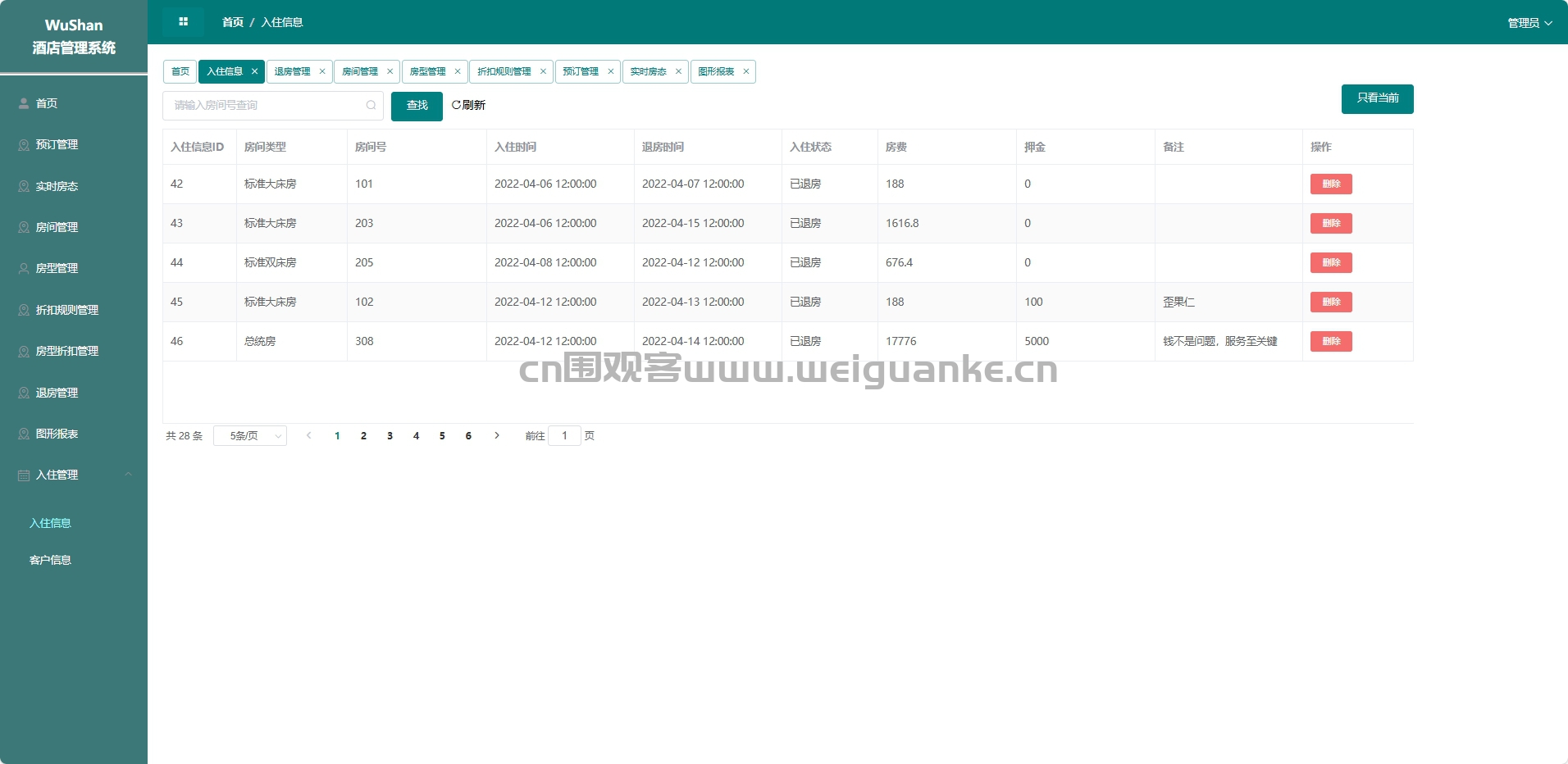
Task: Go to page 4
Action: coord(416,435)
